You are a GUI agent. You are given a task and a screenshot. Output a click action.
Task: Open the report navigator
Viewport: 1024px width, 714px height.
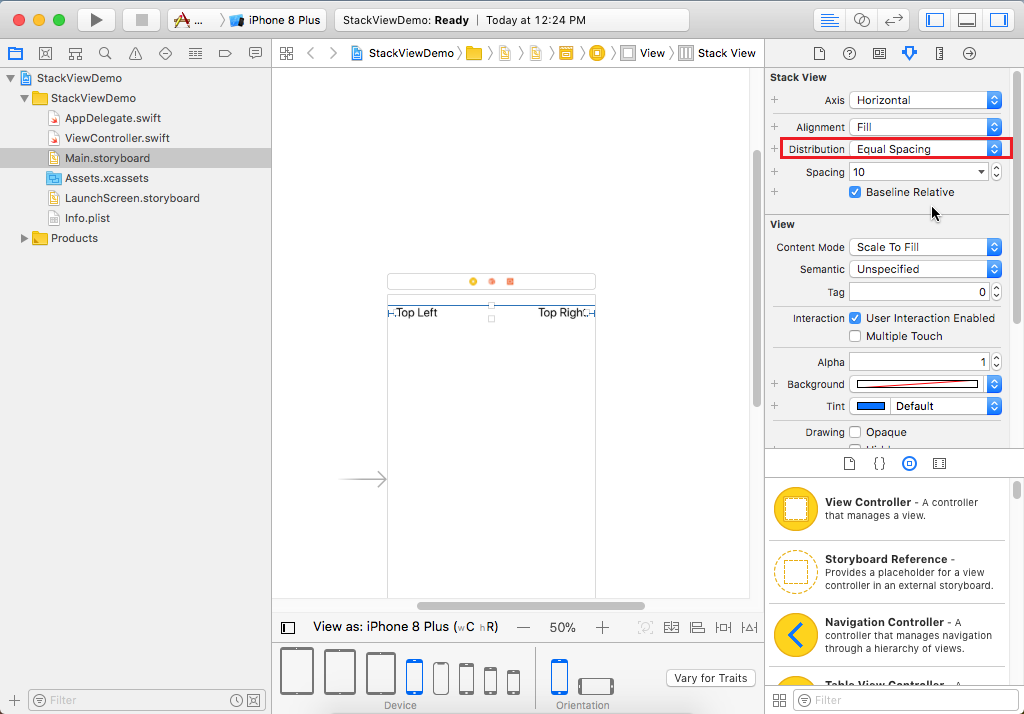point(255,54)
